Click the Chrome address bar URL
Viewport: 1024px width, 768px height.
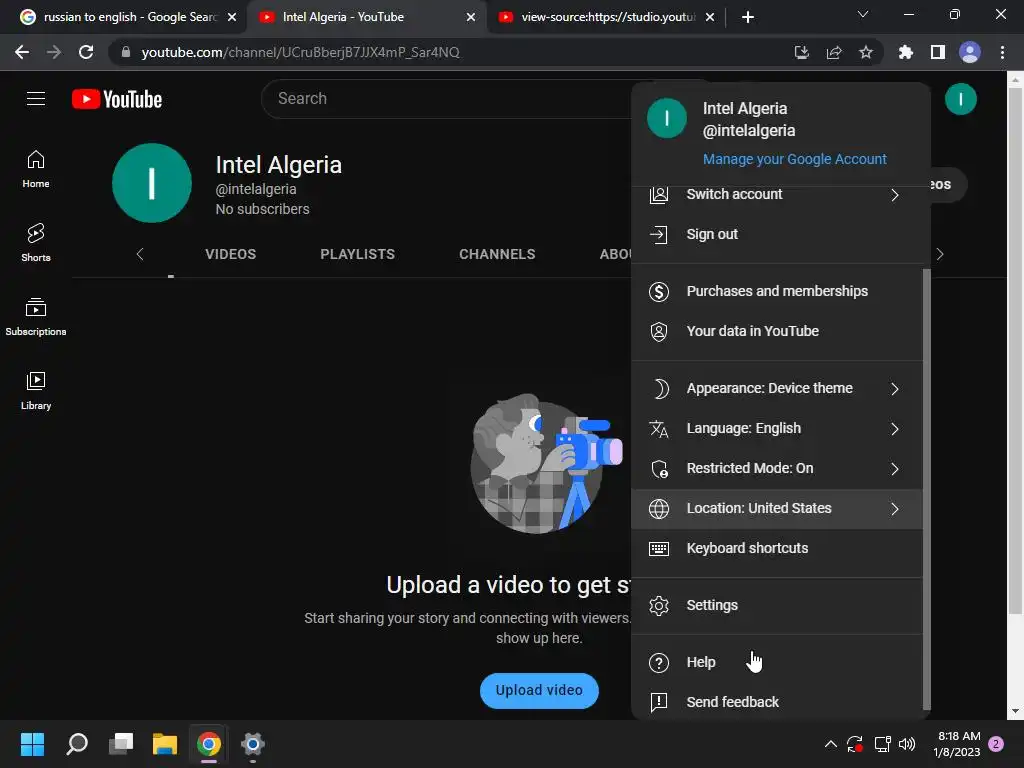click(x=300, y=52)
